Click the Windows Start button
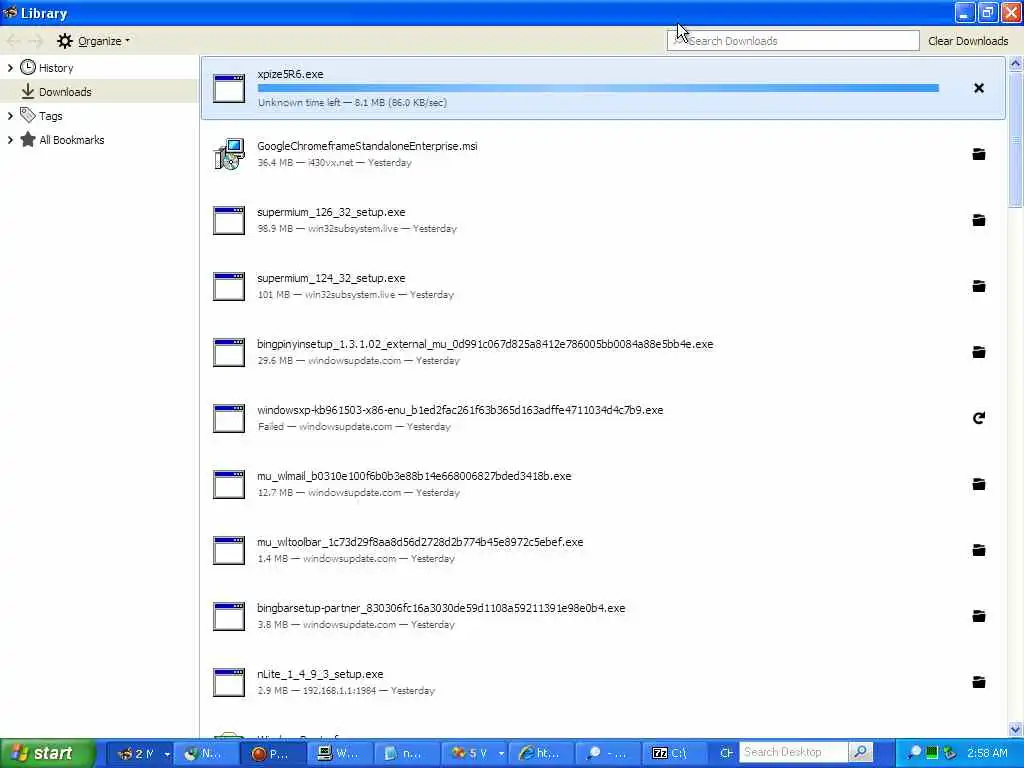 [47, 753]
